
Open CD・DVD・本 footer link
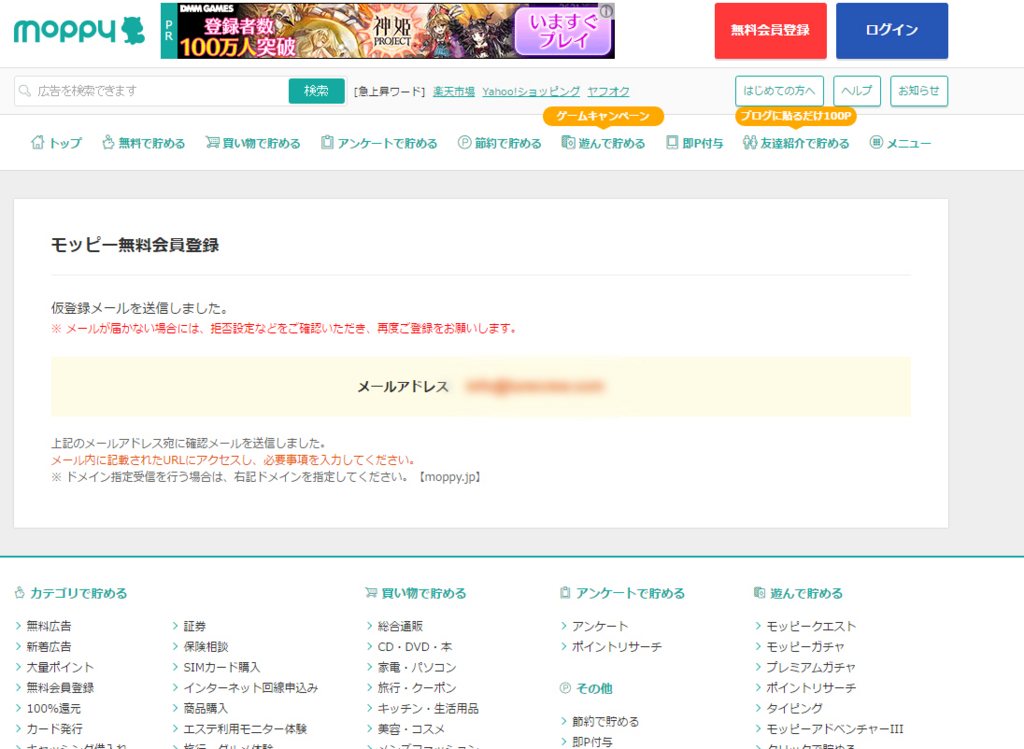pyautogui.click(x=415, y=646)
